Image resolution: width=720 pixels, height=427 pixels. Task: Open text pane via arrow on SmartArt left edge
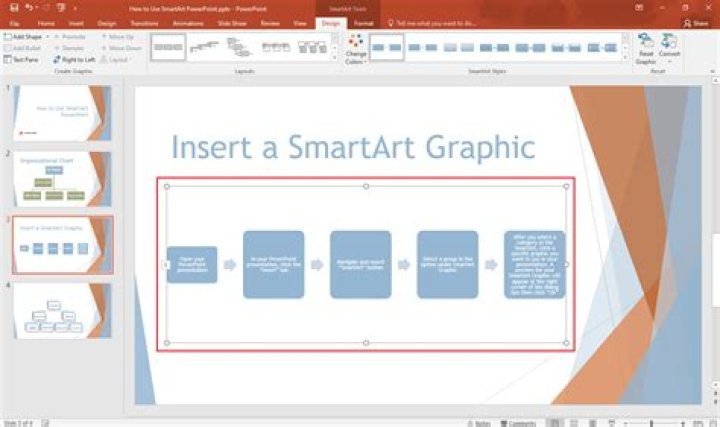166,264
